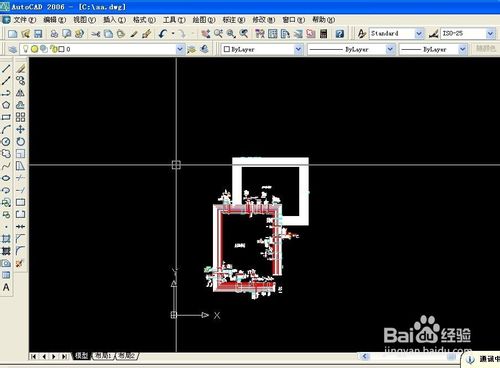Open the Standard text style dropdown
This screenshot has width=500, height=368.
[419, 34]
